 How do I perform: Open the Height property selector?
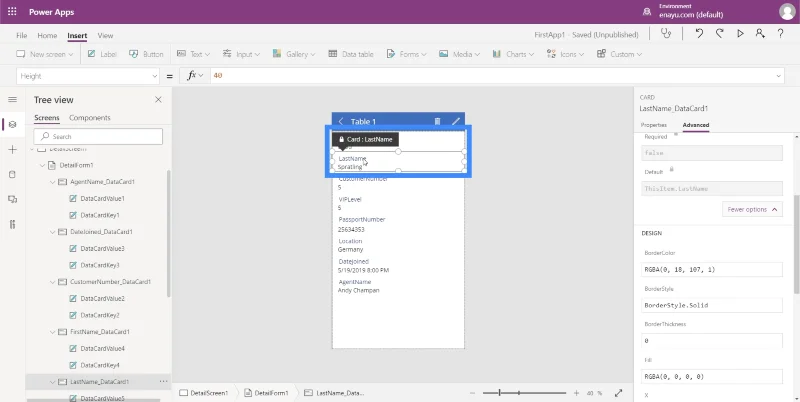pos(88,76)
